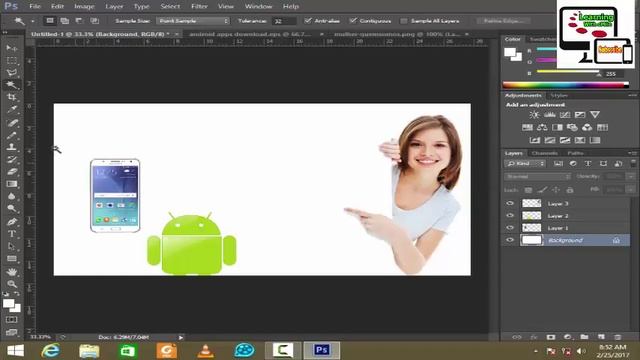Hide the Background layer eye icon
Image resolution: width=640 pixels, height=360 pixels.
[x=510, y=240]
